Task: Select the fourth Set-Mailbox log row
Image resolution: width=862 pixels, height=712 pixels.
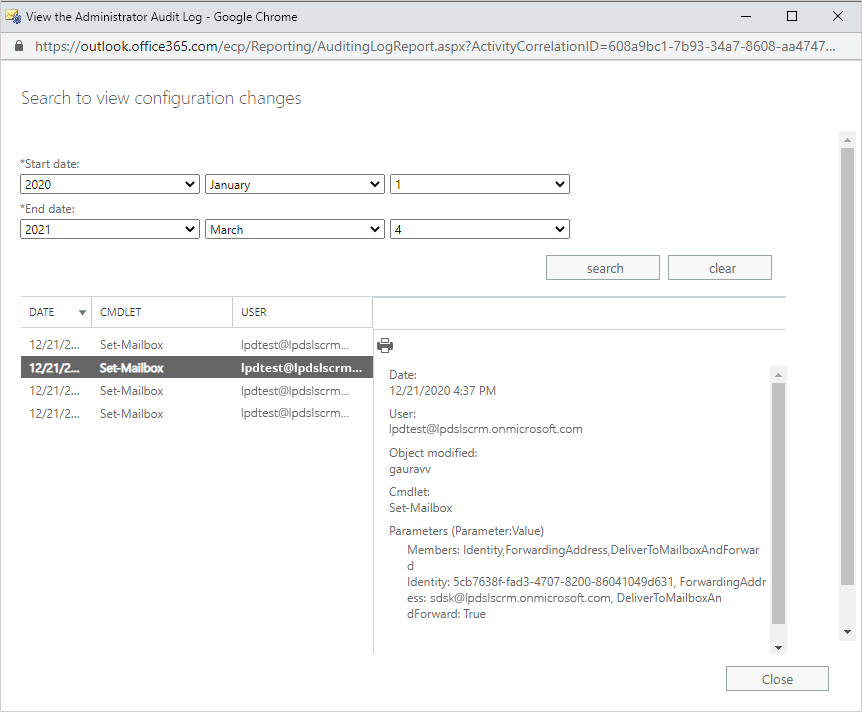Action: (x=197, y=413)
